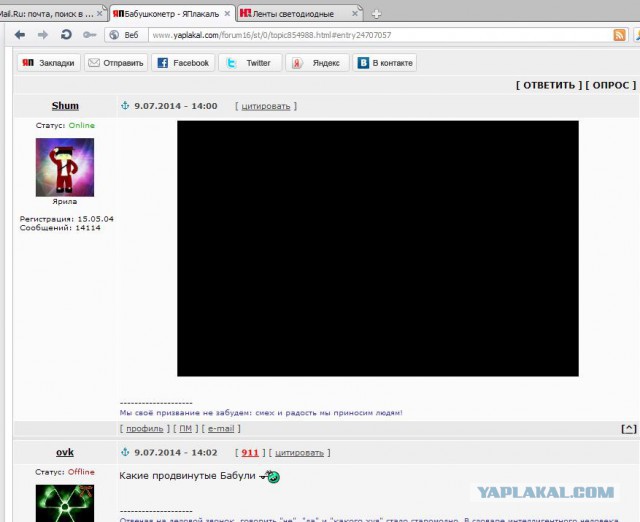This screenshot has width=640, height=522.
Task: Share the page via Facebook button
Action: [x=182, y=62]
